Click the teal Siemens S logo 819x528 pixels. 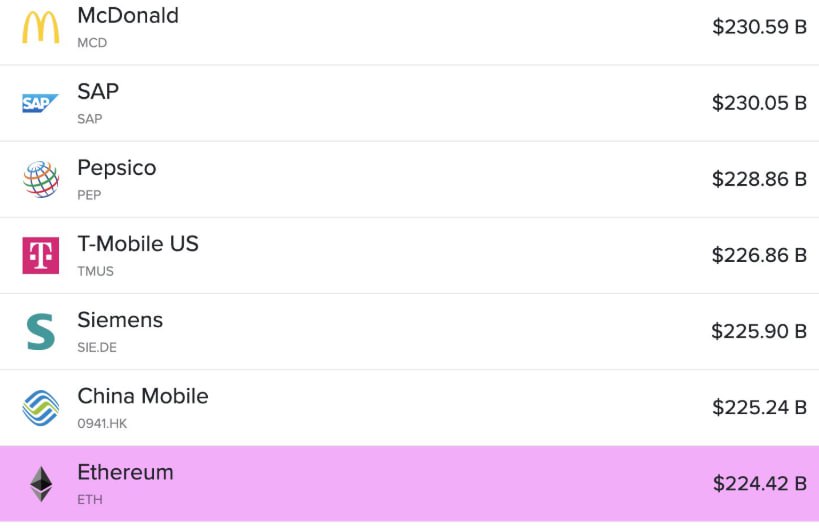click(x=41, y=331)
